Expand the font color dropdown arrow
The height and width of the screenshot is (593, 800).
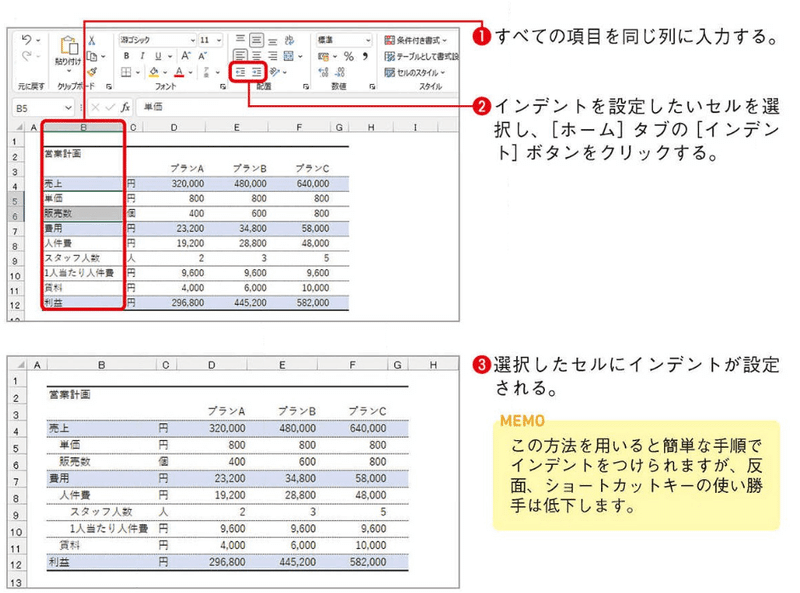tap(190, 72)
